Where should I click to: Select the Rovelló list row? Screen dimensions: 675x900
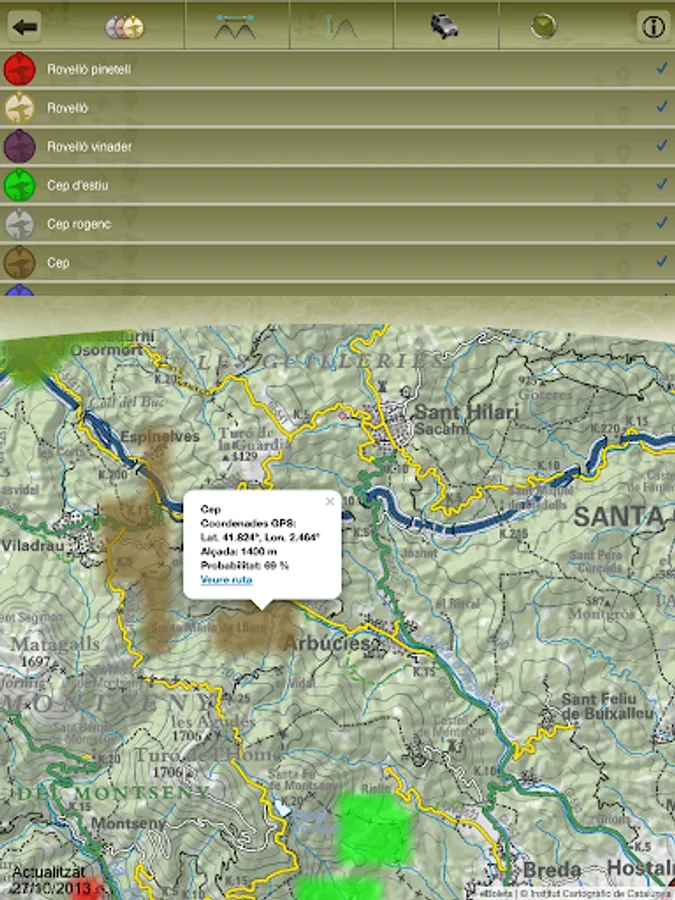(x=338, y=107)
